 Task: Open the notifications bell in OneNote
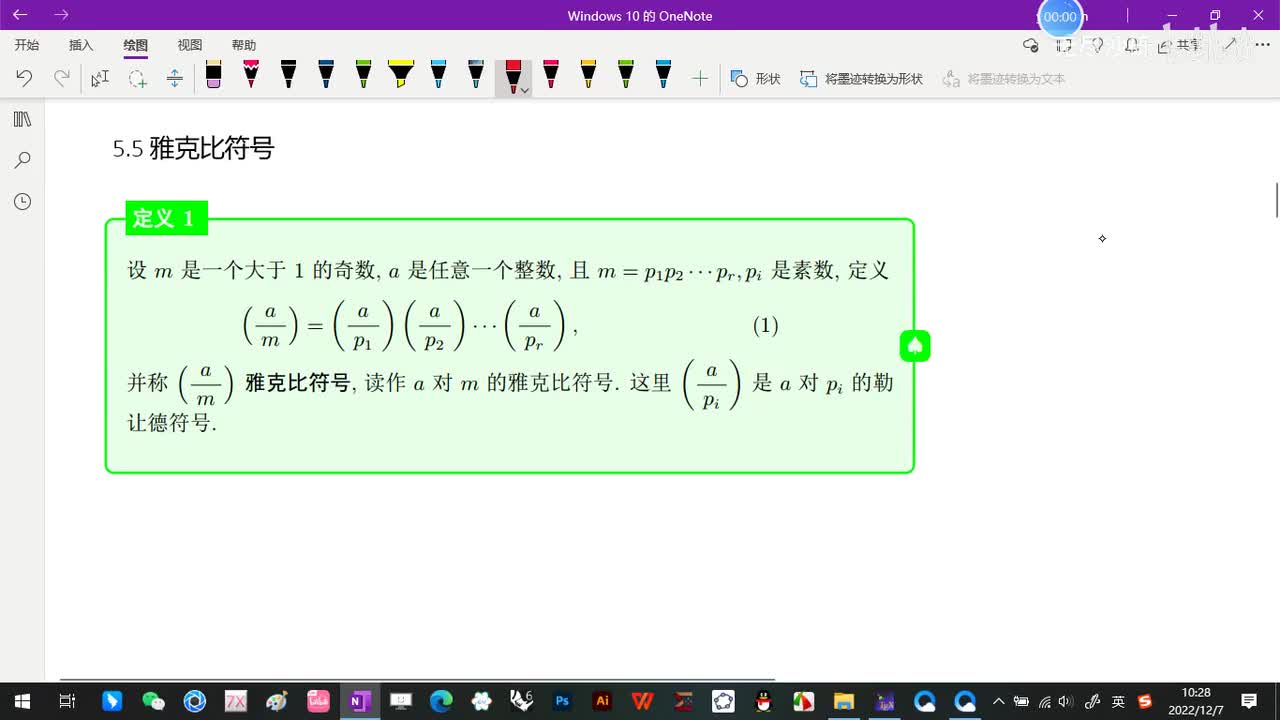coord(1132,45)
